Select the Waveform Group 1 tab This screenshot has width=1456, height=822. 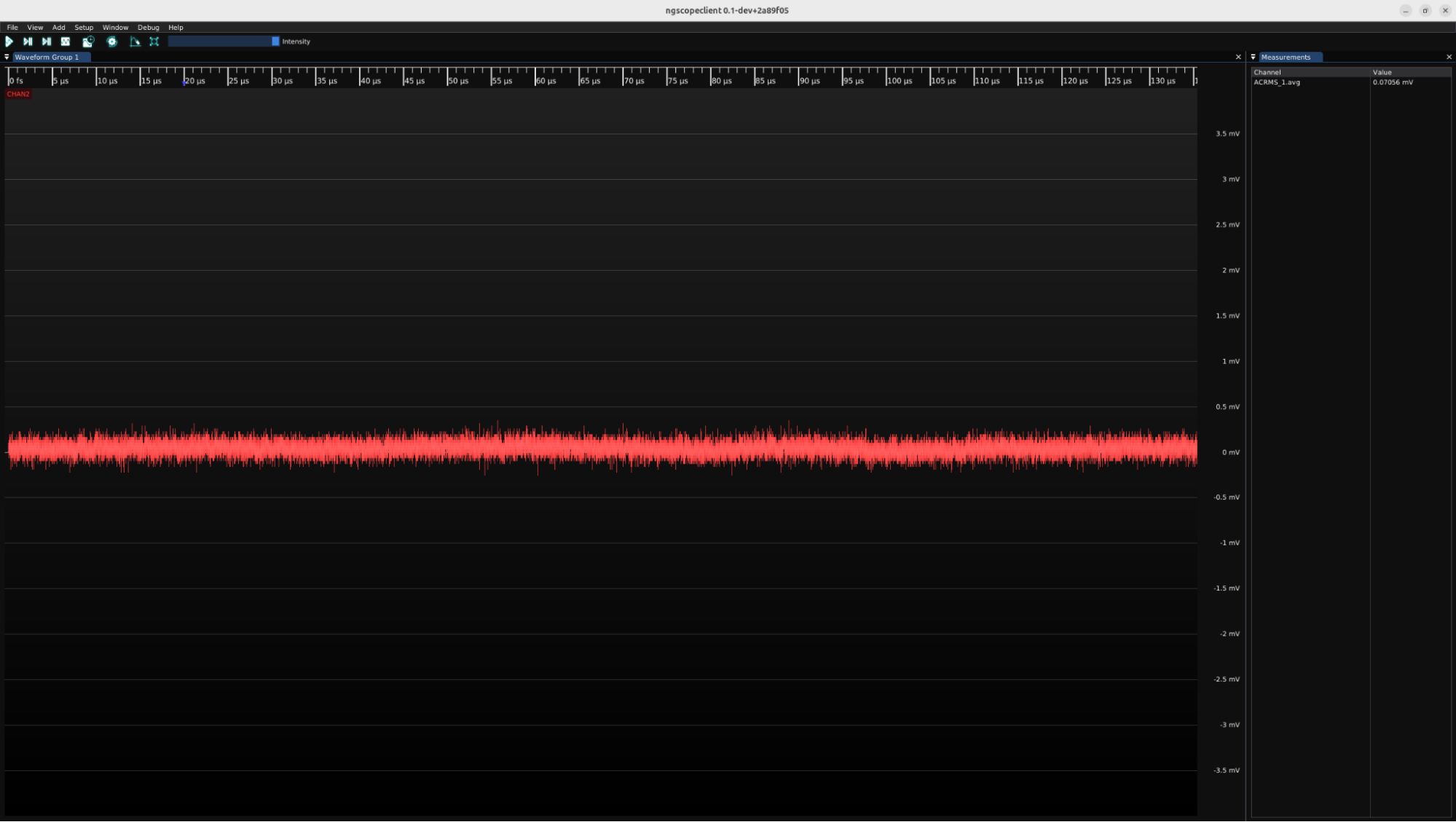(x=47, y=57)
